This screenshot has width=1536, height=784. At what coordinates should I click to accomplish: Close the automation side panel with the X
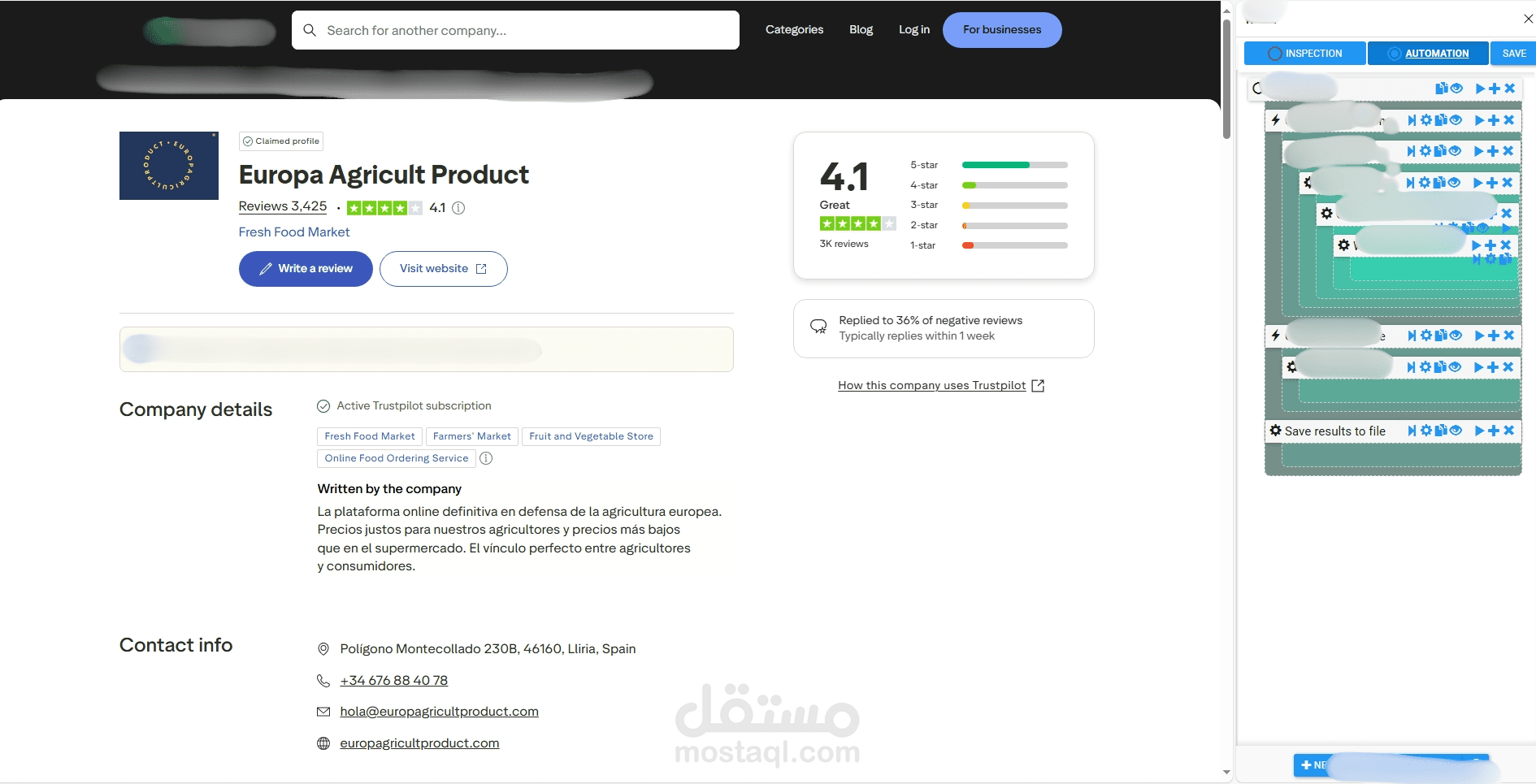click(x=1528, y=19)
